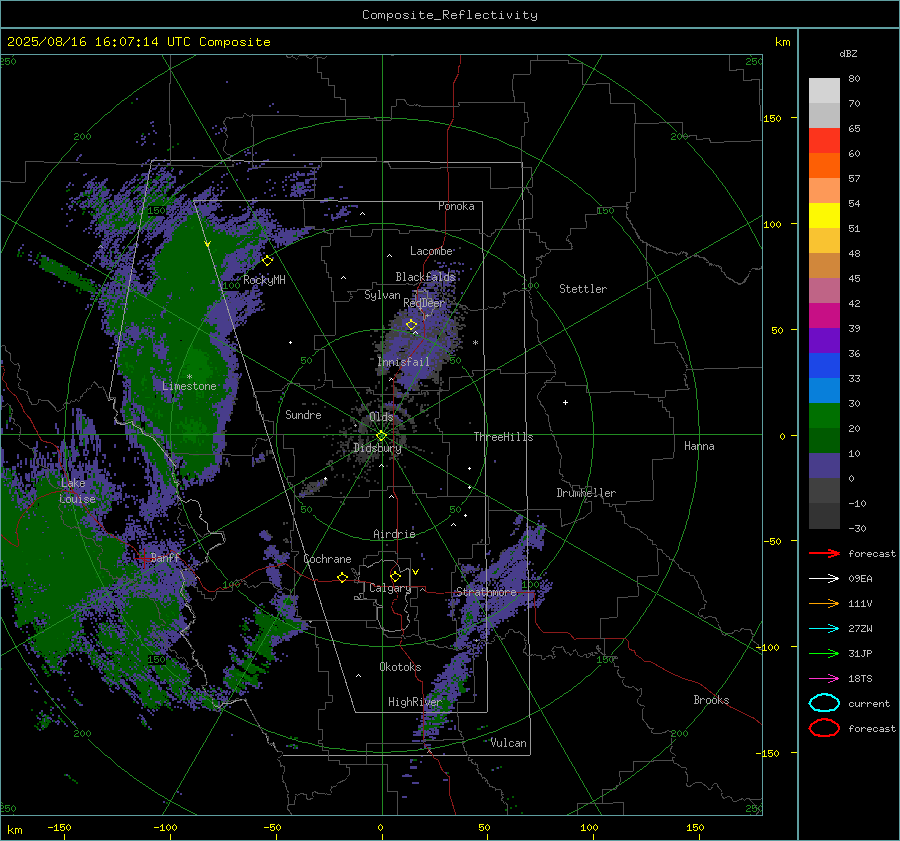Click the Ponoka town label

click(x=456, y=206)
